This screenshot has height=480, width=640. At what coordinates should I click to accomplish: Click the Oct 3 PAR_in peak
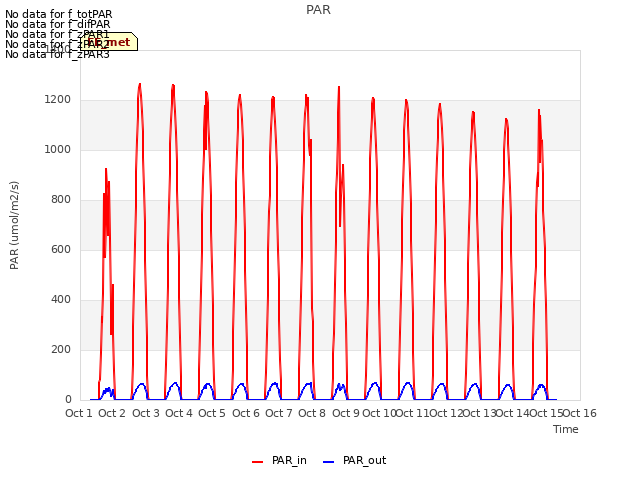140,84
